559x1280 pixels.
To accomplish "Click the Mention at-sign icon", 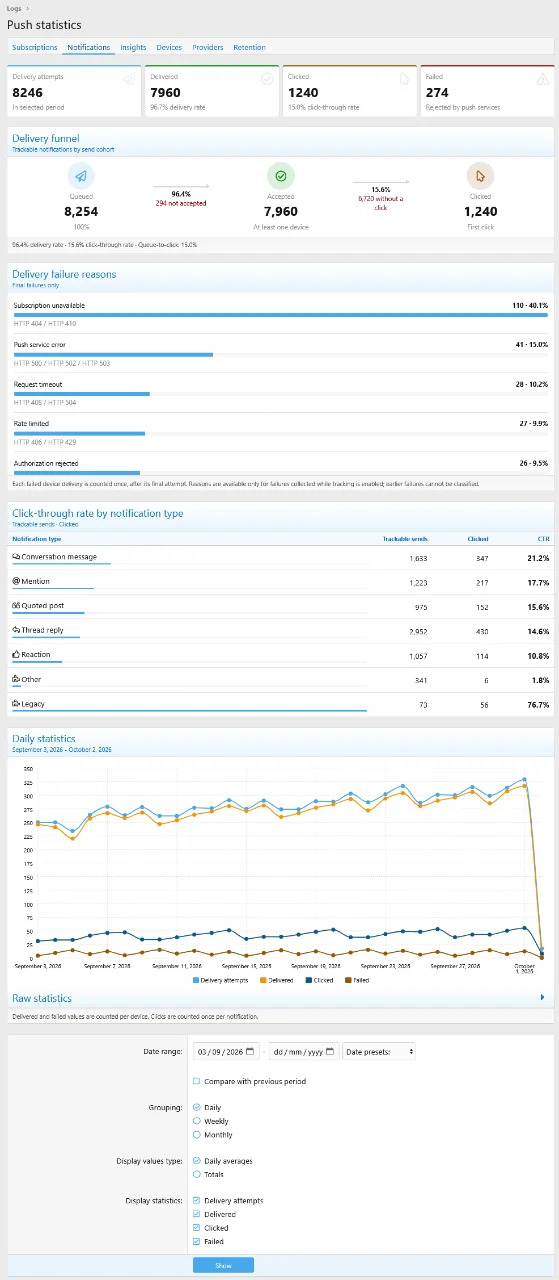I will click(x=16, y=581).
